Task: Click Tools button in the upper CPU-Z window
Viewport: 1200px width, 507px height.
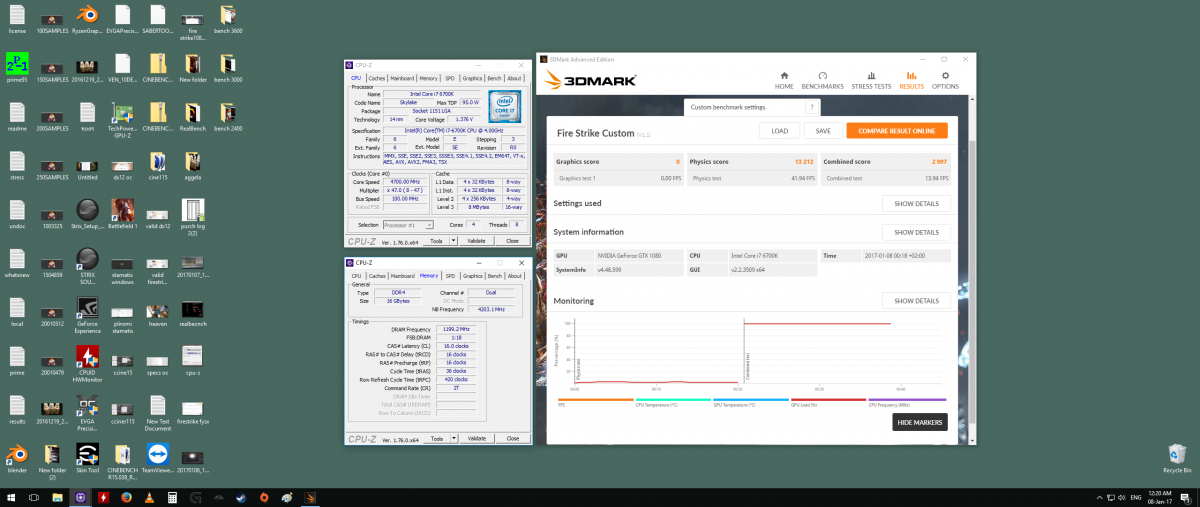Action: tap(435, 241)
